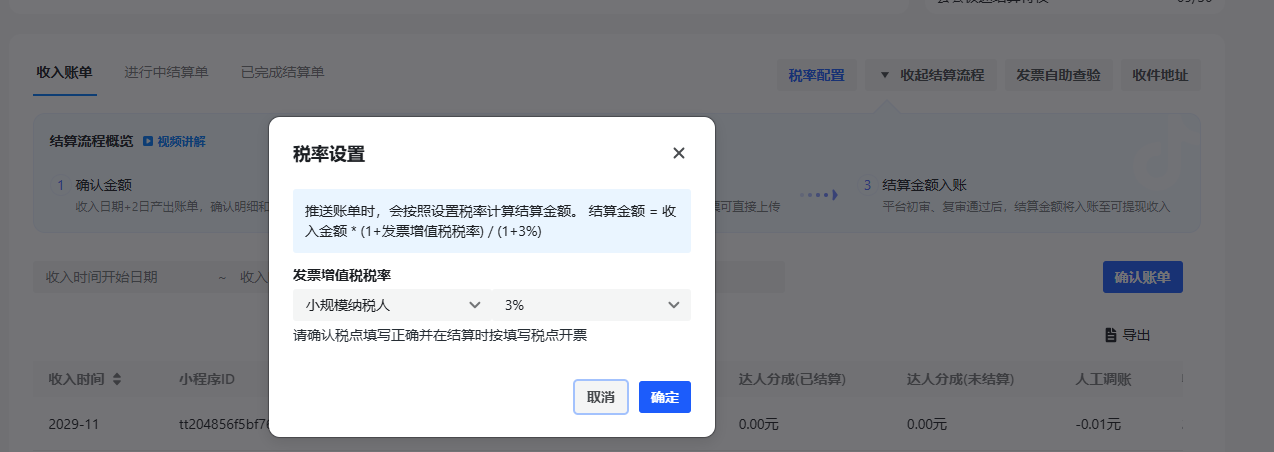1274x452 pixels.
Task: Open the 已完成结算单 tab
Action: 282,72
